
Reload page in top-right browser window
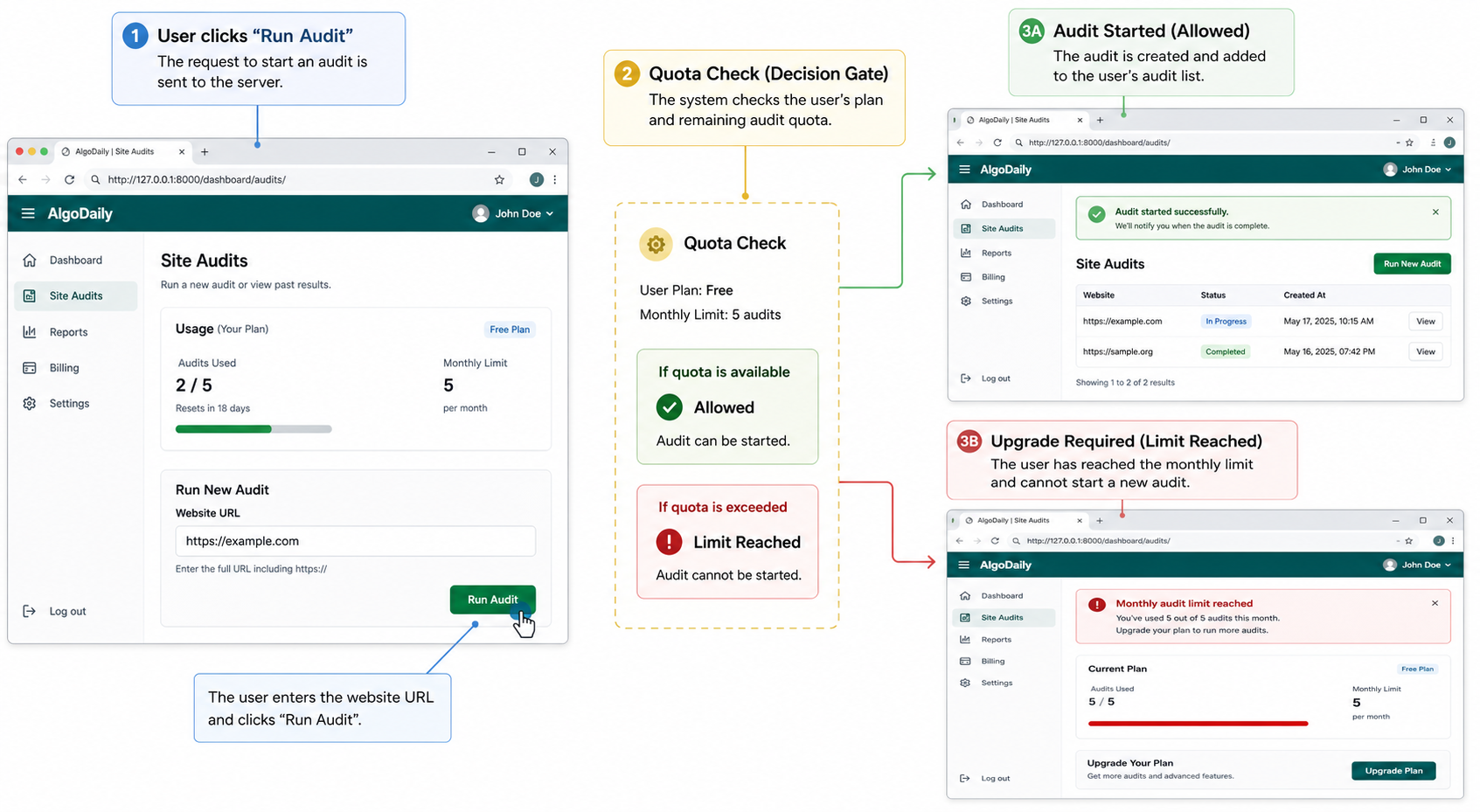click(997, 142)
